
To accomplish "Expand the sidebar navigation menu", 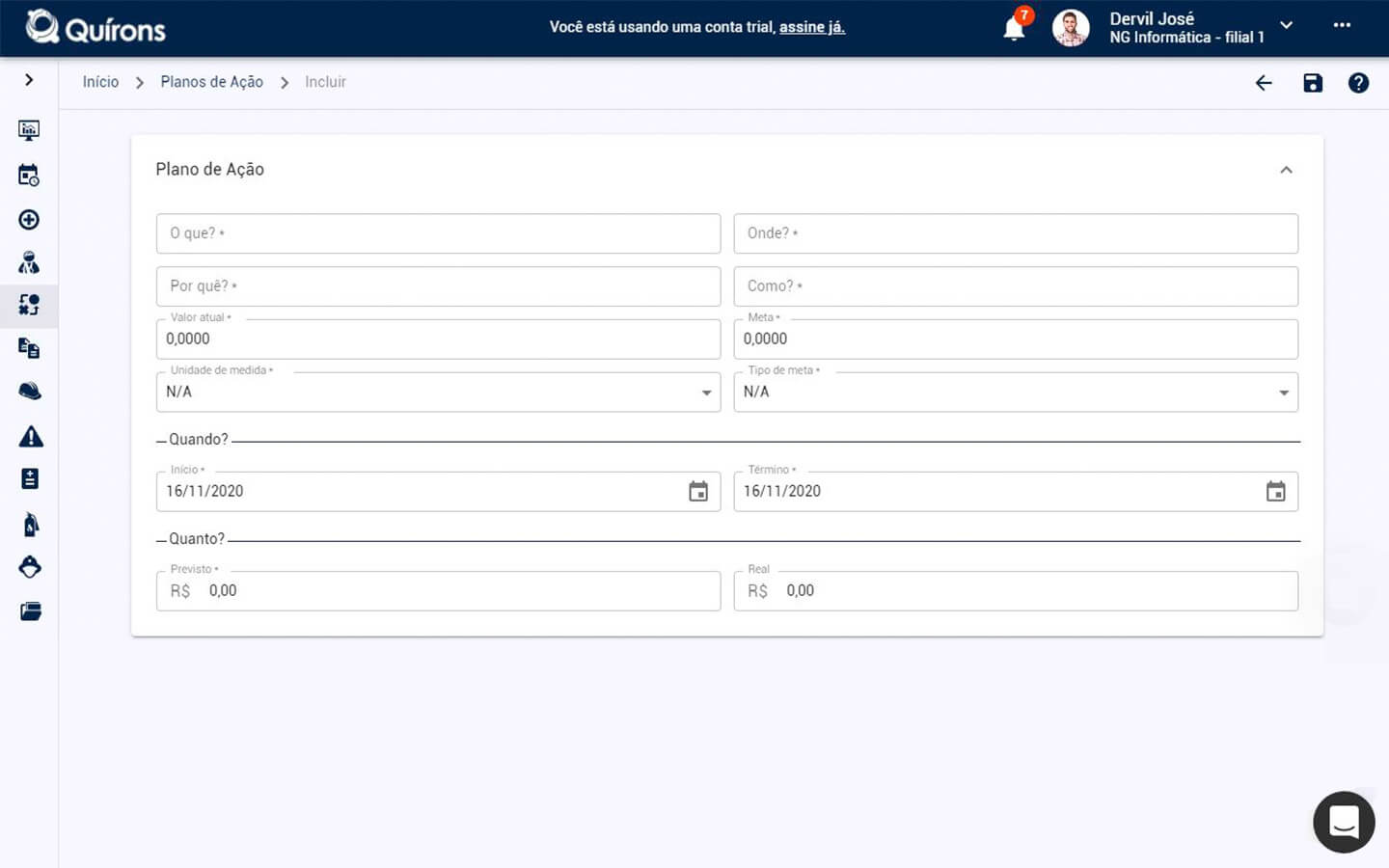I will tap(29, 80).
